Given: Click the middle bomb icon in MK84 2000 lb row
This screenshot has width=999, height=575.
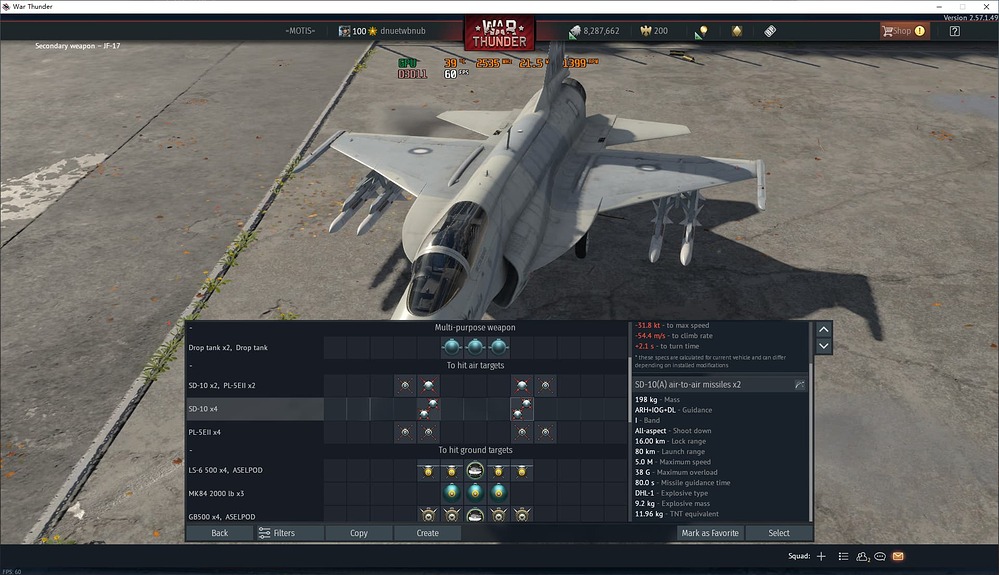Looking at the screenshot, I should point(475,493).
